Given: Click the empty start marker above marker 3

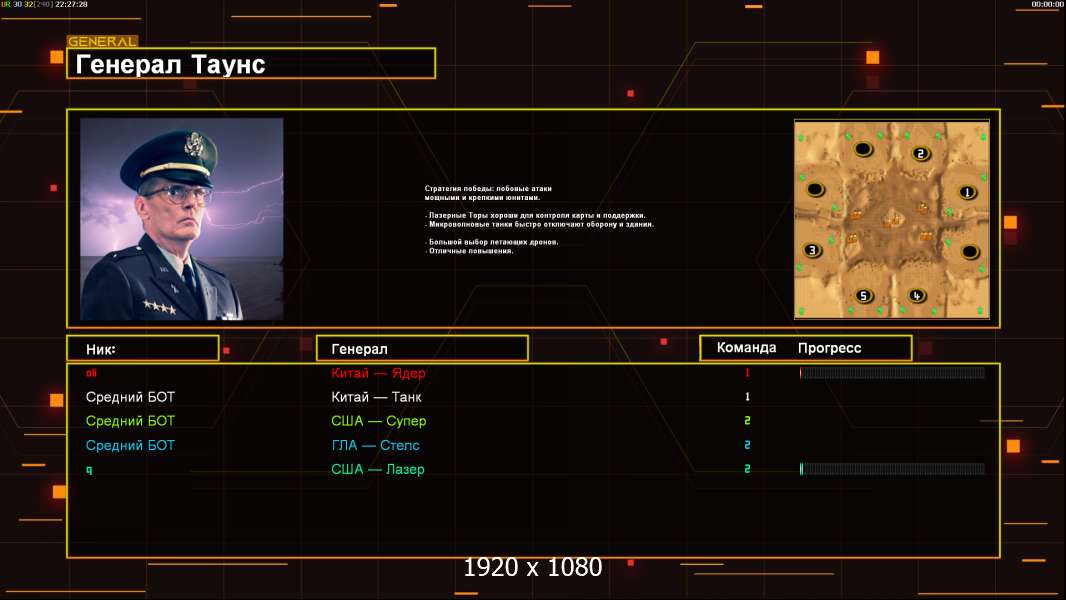Looking at the screenshot, I should 815,190.
